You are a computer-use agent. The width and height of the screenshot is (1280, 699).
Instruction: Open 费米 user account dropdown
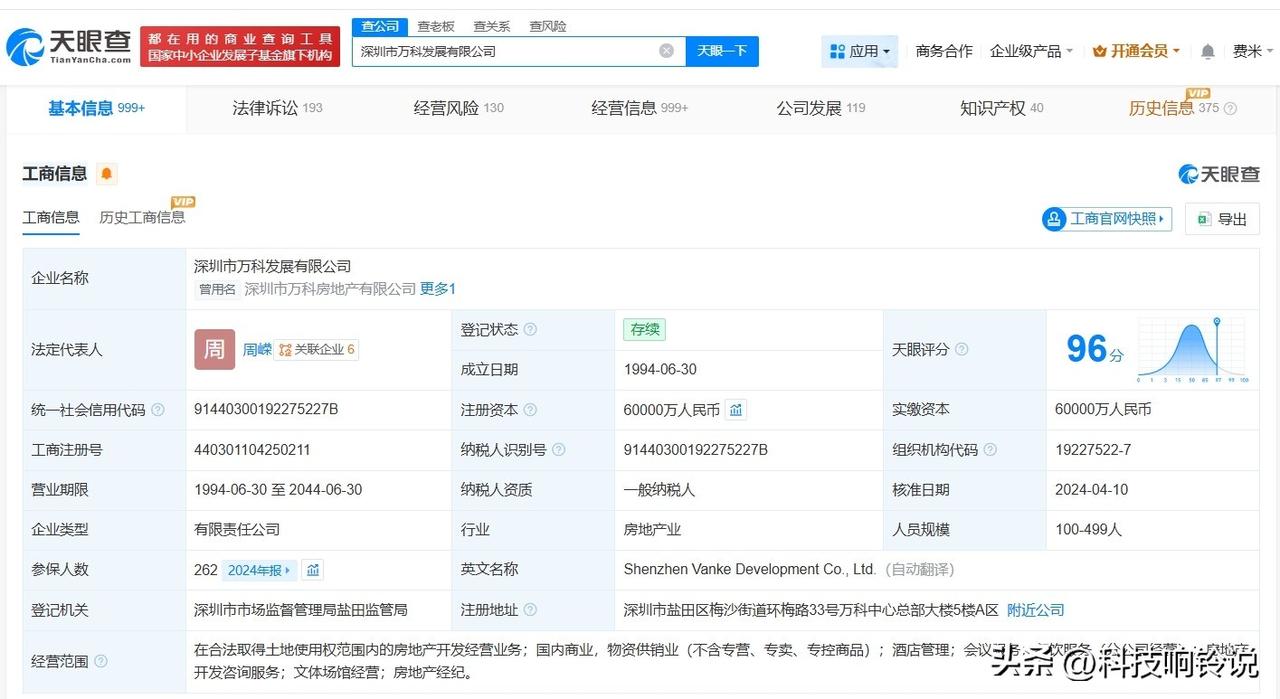[x=1253, y=51]
